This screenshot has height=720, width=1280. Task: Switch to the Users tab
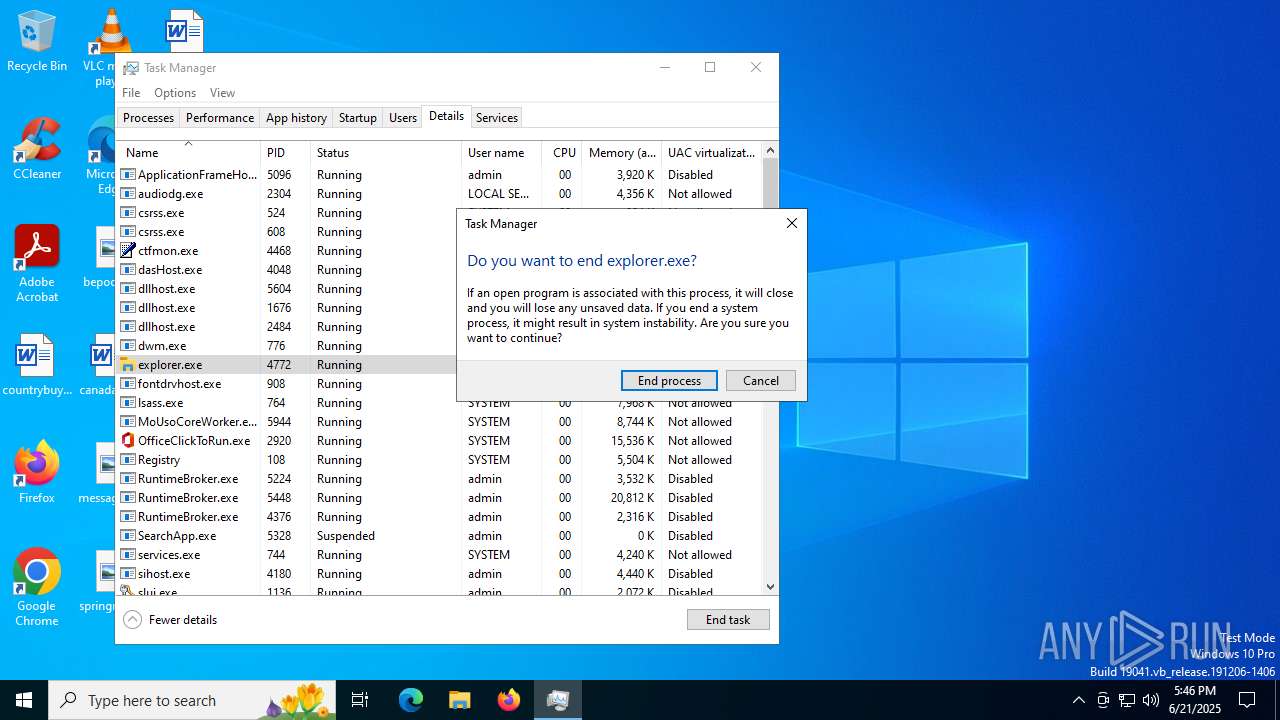click(x=403, y=118)
